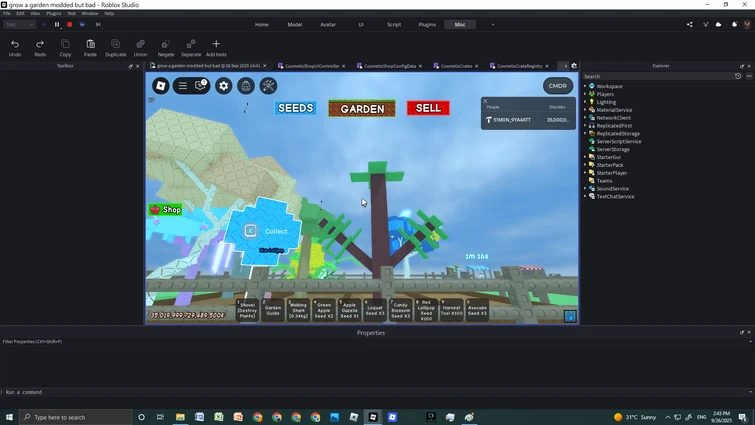Screen dimensions: 755x425
Task: Open the Roblox menu icon in viewport
Action: 161,86
